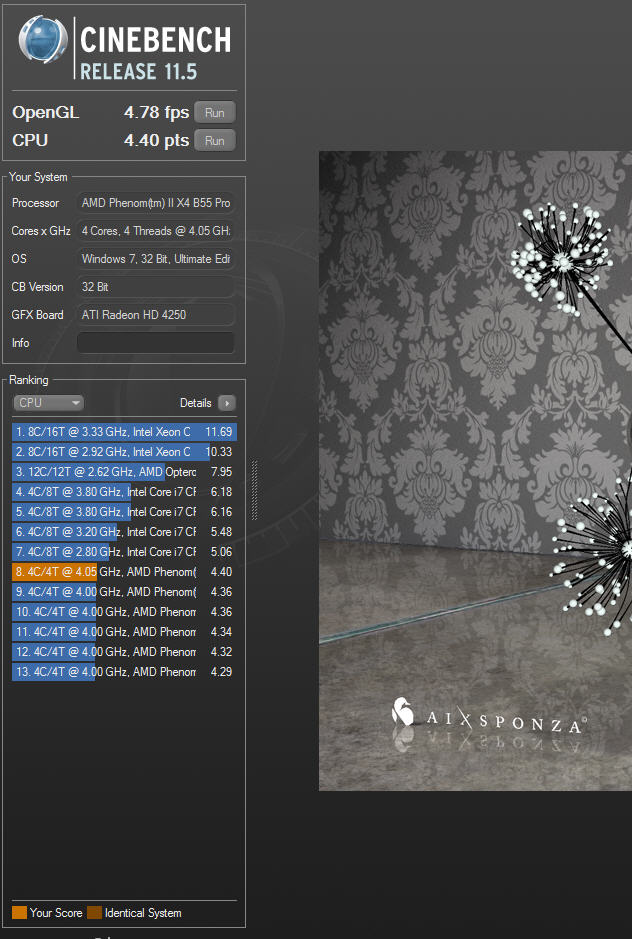Click the GFX Board ATI Radeon HD 4250
Image resolution: width=632 pixels, height=939 pixels.
156,315
